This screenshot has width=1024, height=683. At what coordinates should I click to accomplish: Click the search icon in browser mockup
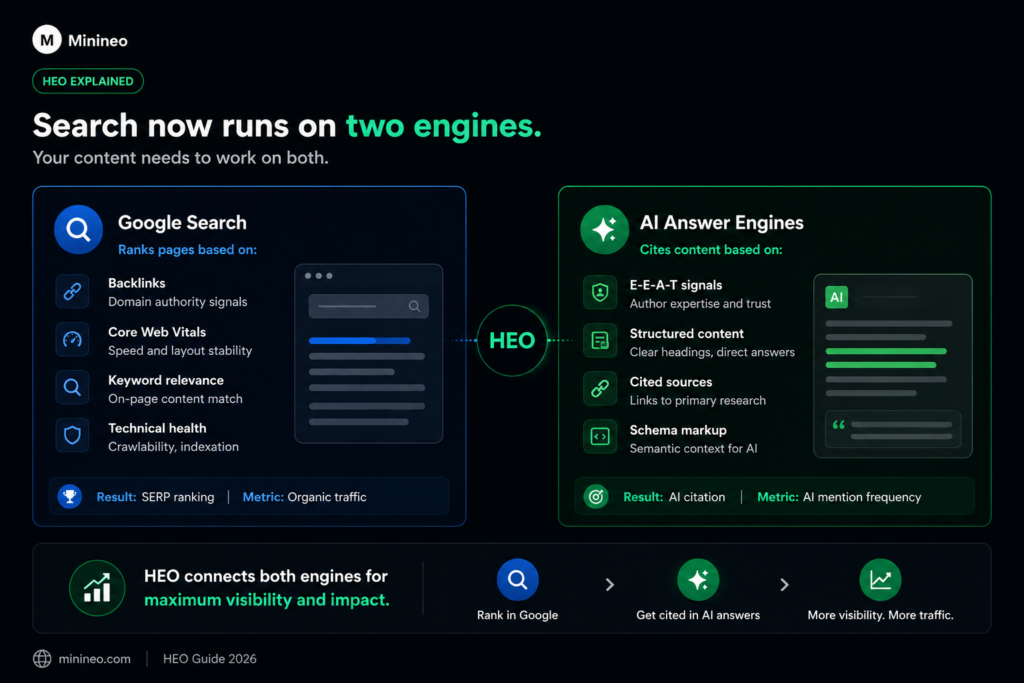414,306
